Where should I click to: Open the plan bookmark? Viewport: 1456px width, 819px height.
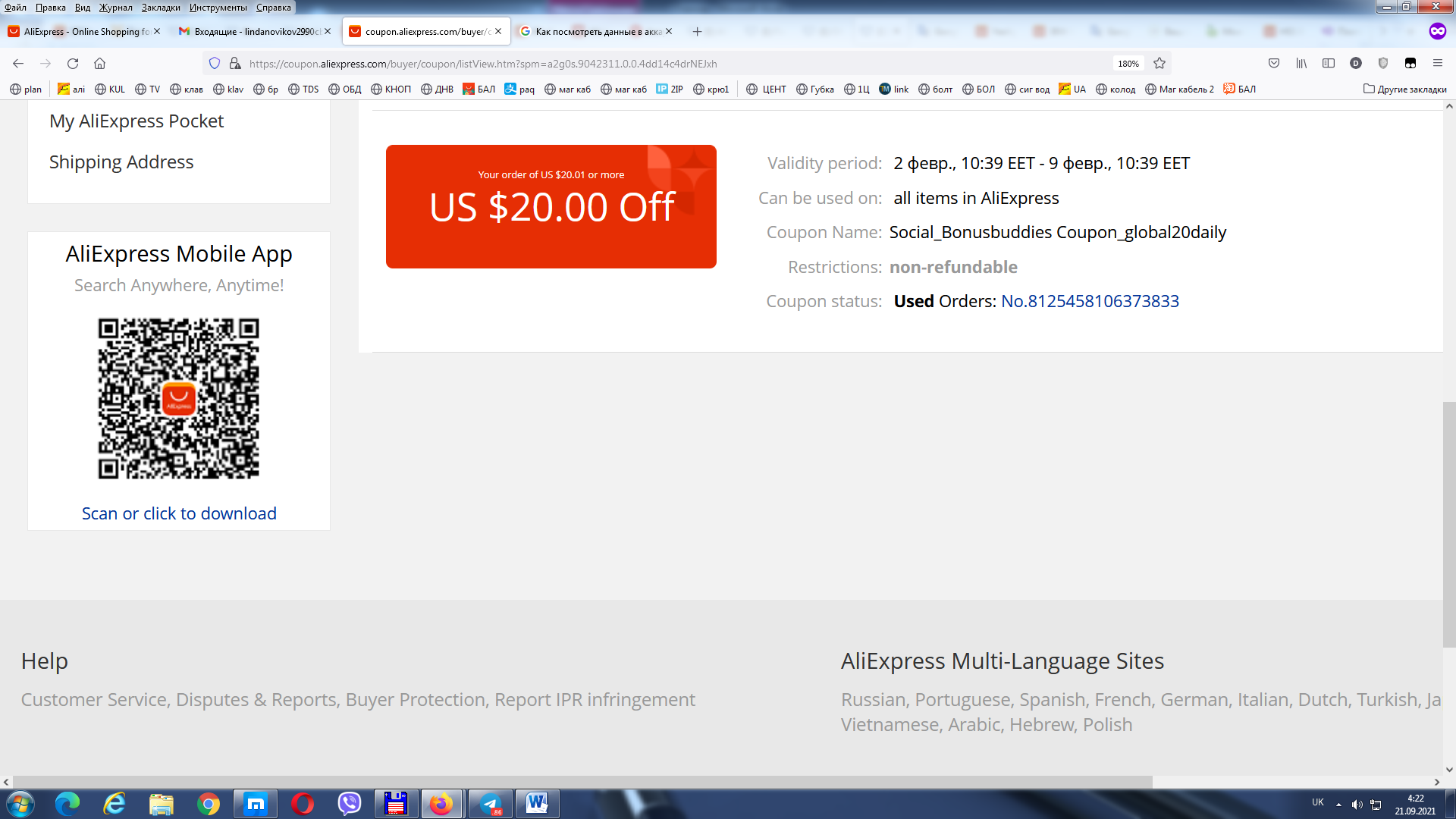coord(26,89)
